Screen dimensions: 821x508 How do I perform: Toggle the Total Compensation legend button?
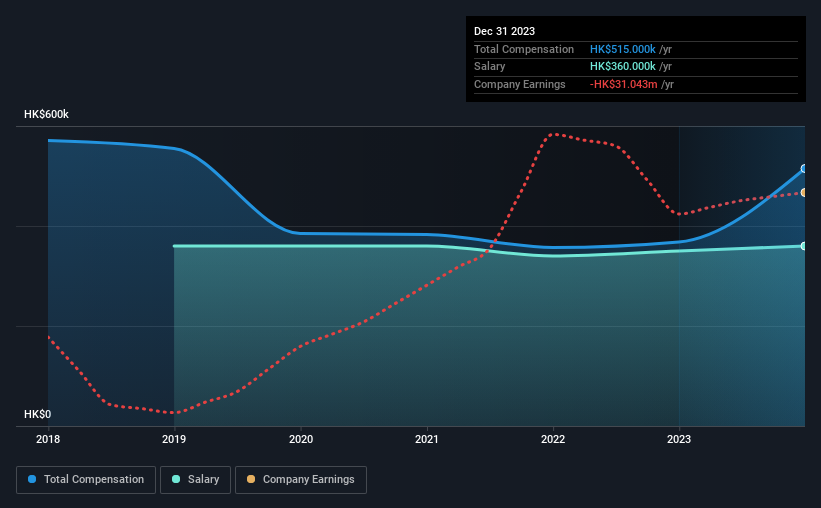pos(86,479)
